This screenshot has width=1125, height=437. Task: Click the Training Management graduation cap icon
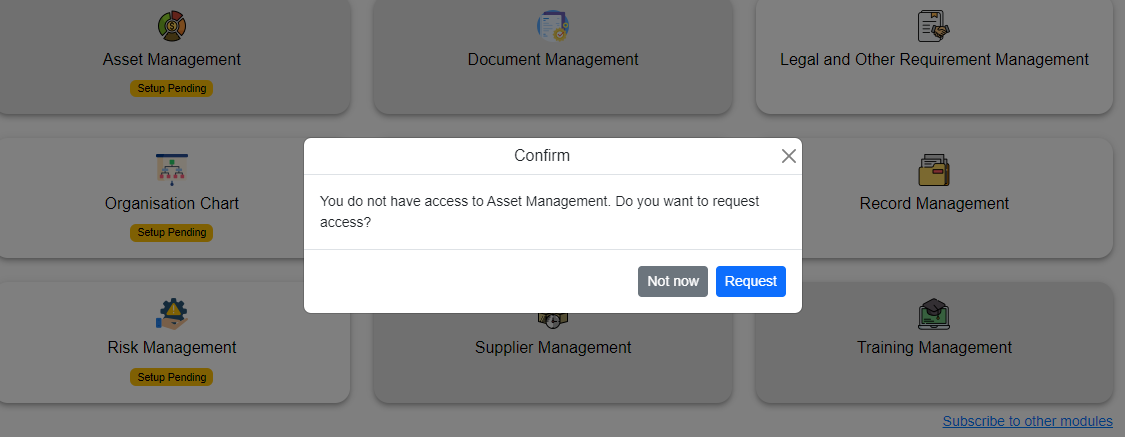pyautogui.click(x=934, y=314)
